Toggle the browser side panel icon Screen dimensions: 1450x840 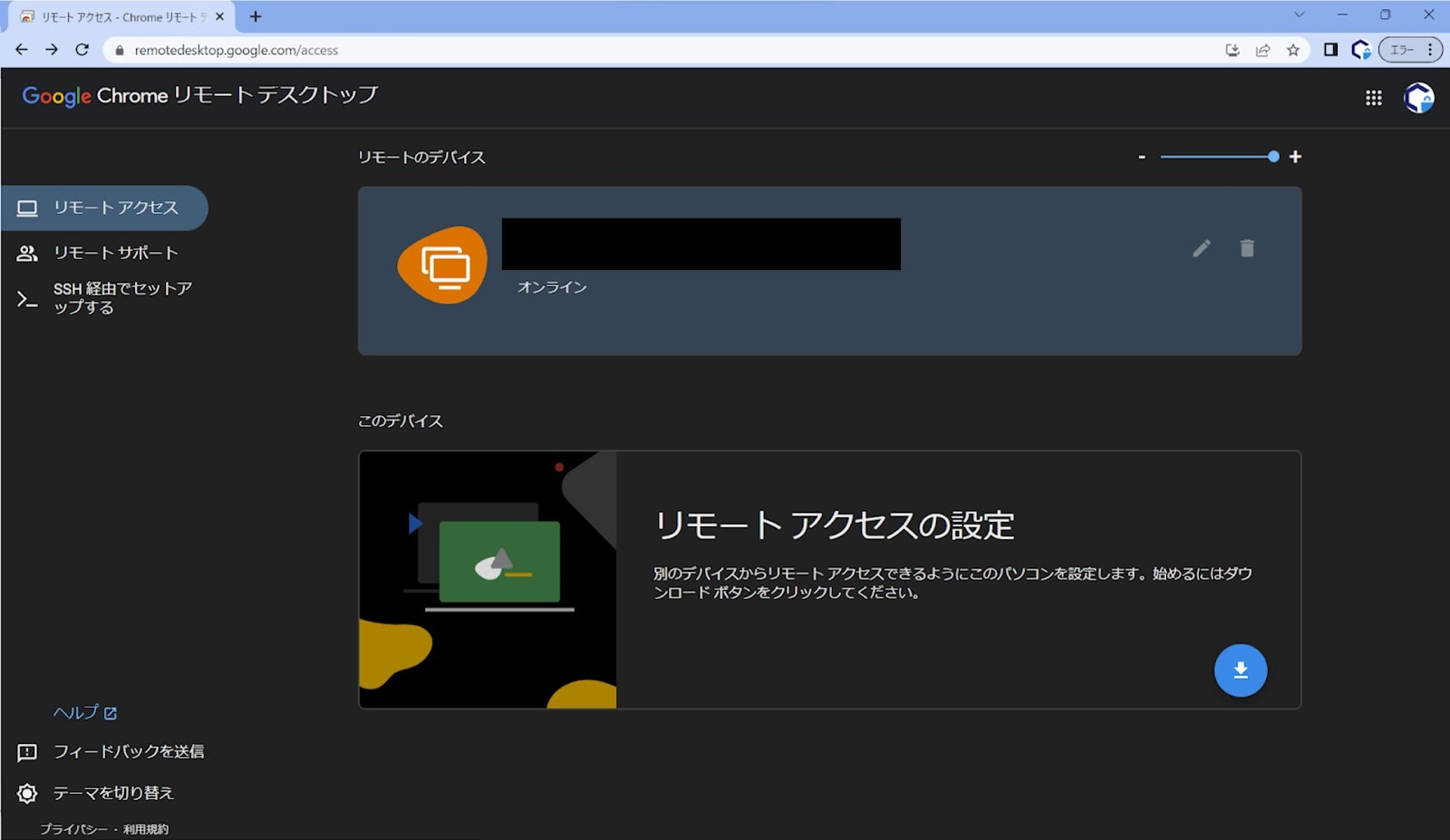[x=1330, y=50]
